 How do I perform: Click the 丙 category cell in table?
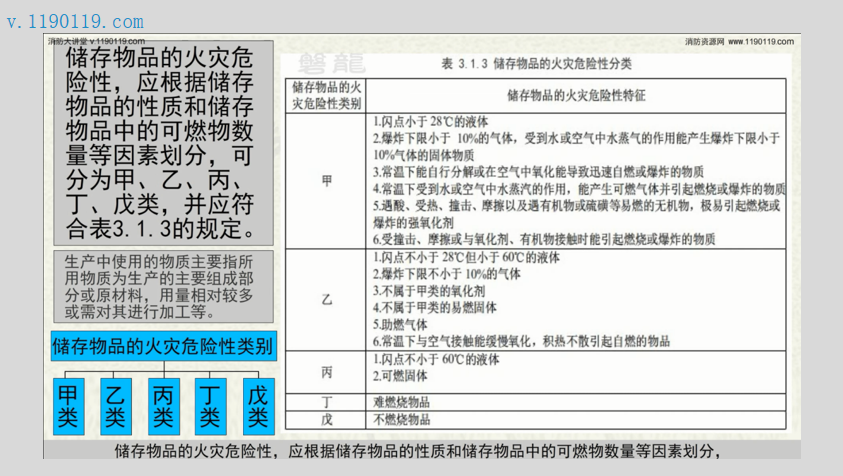coord(326,372)
